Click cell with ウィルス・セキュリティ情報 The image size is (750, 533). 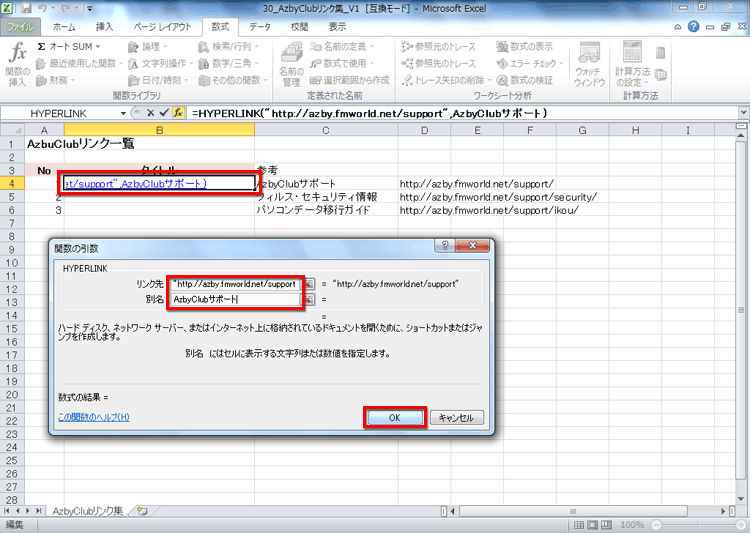click(x=326, y=197)
